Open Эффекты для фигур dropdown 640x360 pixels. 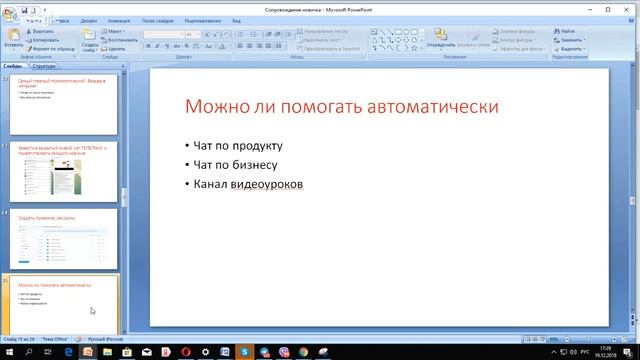point(519,49)
